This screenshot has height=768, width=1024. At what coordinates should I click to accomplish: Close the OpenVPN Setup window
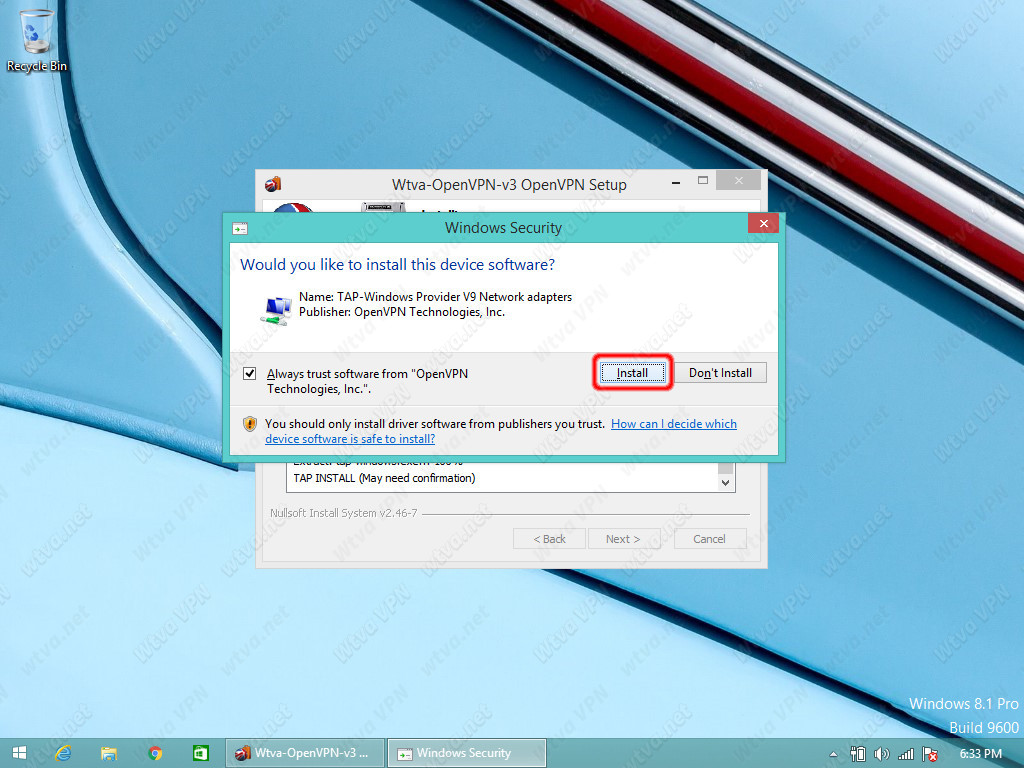click(739, 180)
